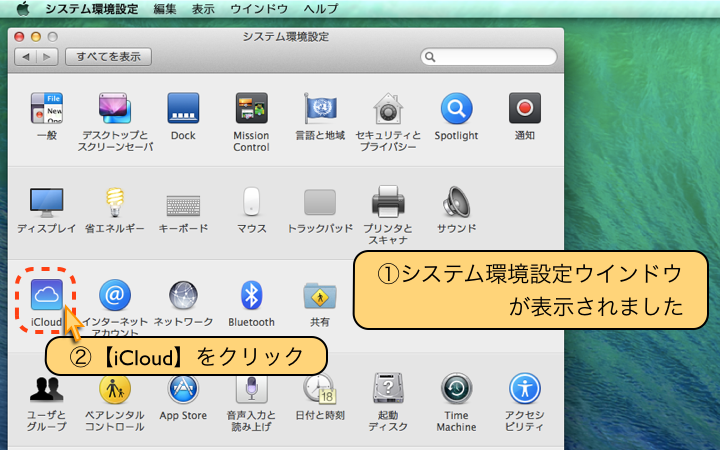
Task: Open ペアレンタルコントロール preferences
Action: [115, 389]
